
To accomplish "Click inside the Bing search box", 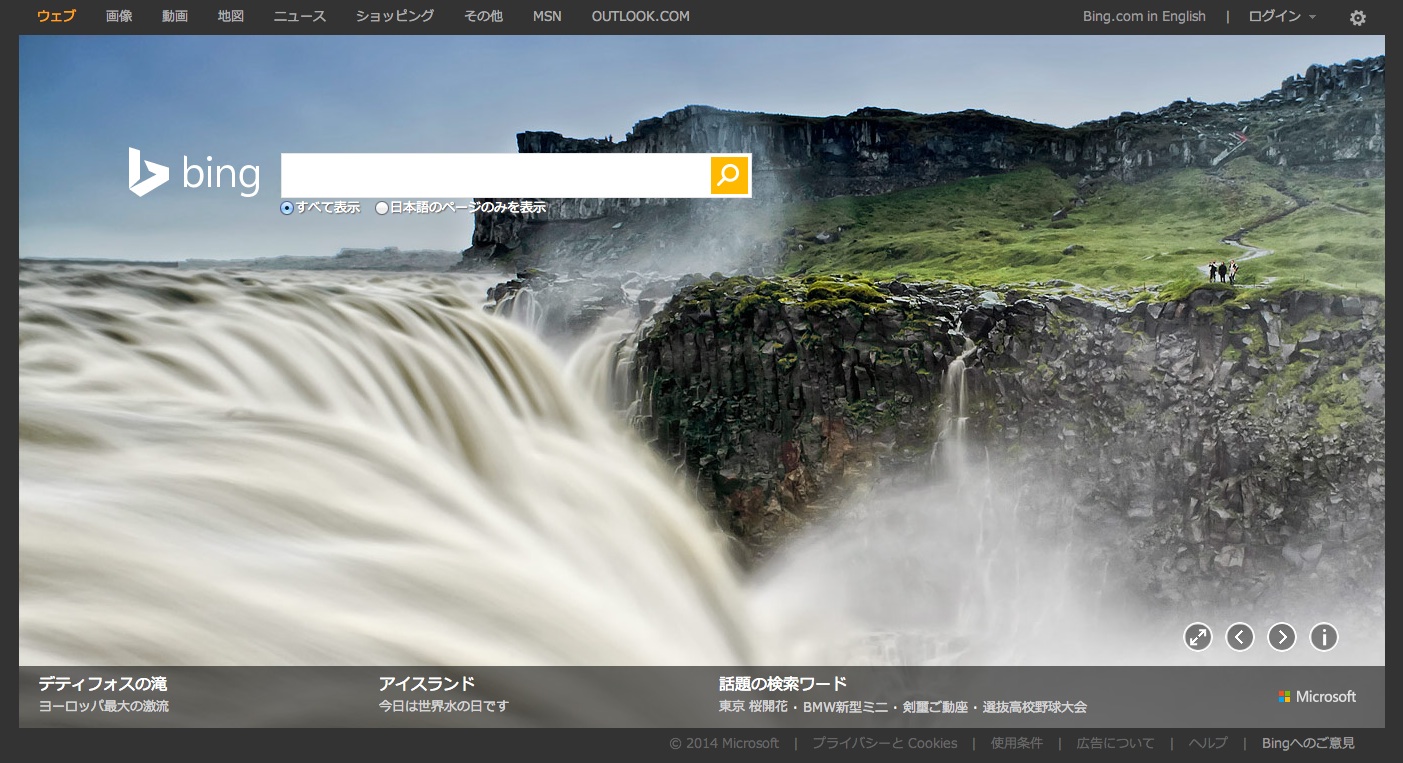I will click(495, 176).
